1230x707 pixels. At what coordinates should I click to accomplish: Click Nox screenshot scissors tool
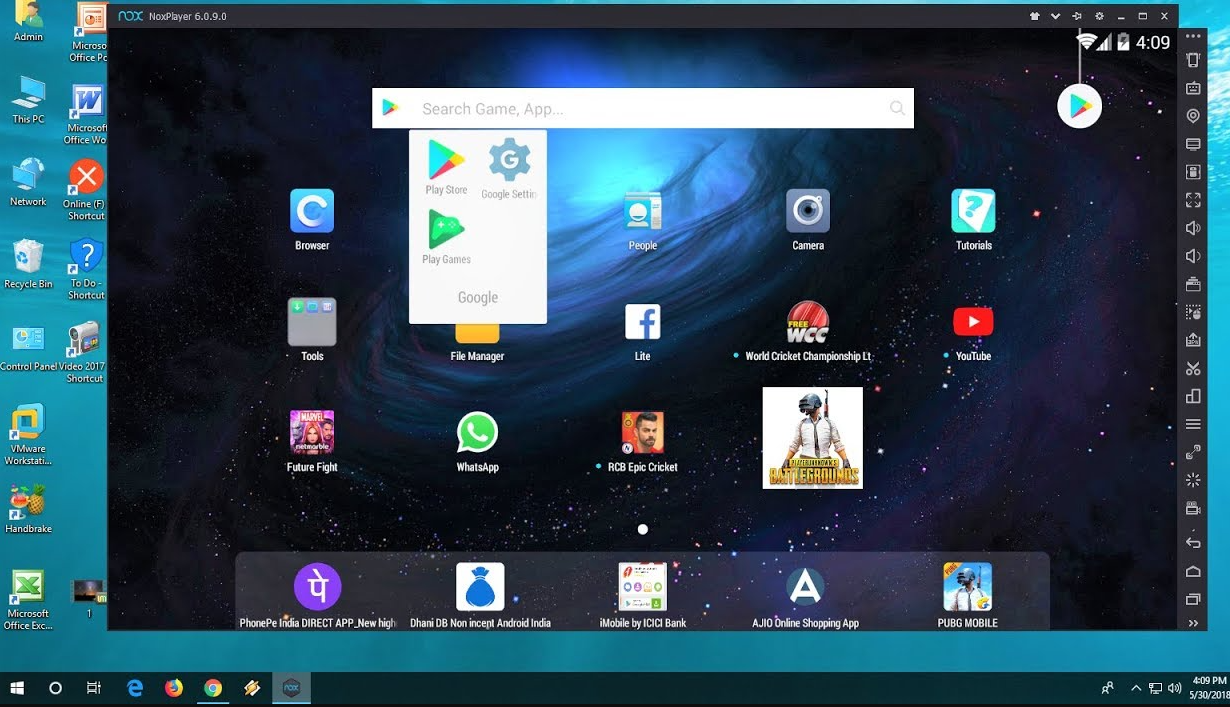tap(1193, 368)
